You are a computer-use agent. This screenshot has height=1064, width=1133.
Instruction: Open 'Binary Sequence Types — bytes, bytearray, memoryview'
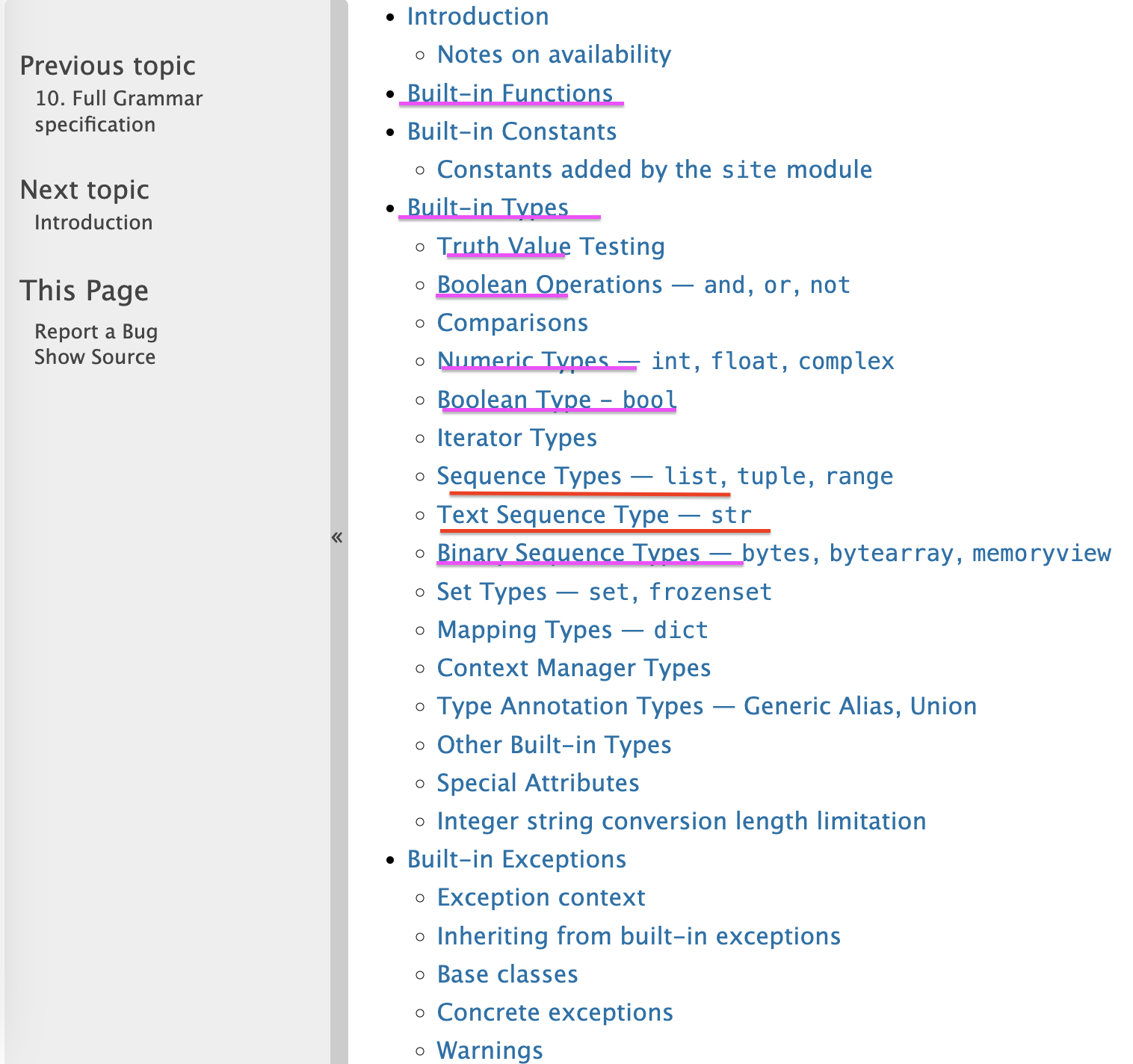pyautogui.click(x=774, y=553)
